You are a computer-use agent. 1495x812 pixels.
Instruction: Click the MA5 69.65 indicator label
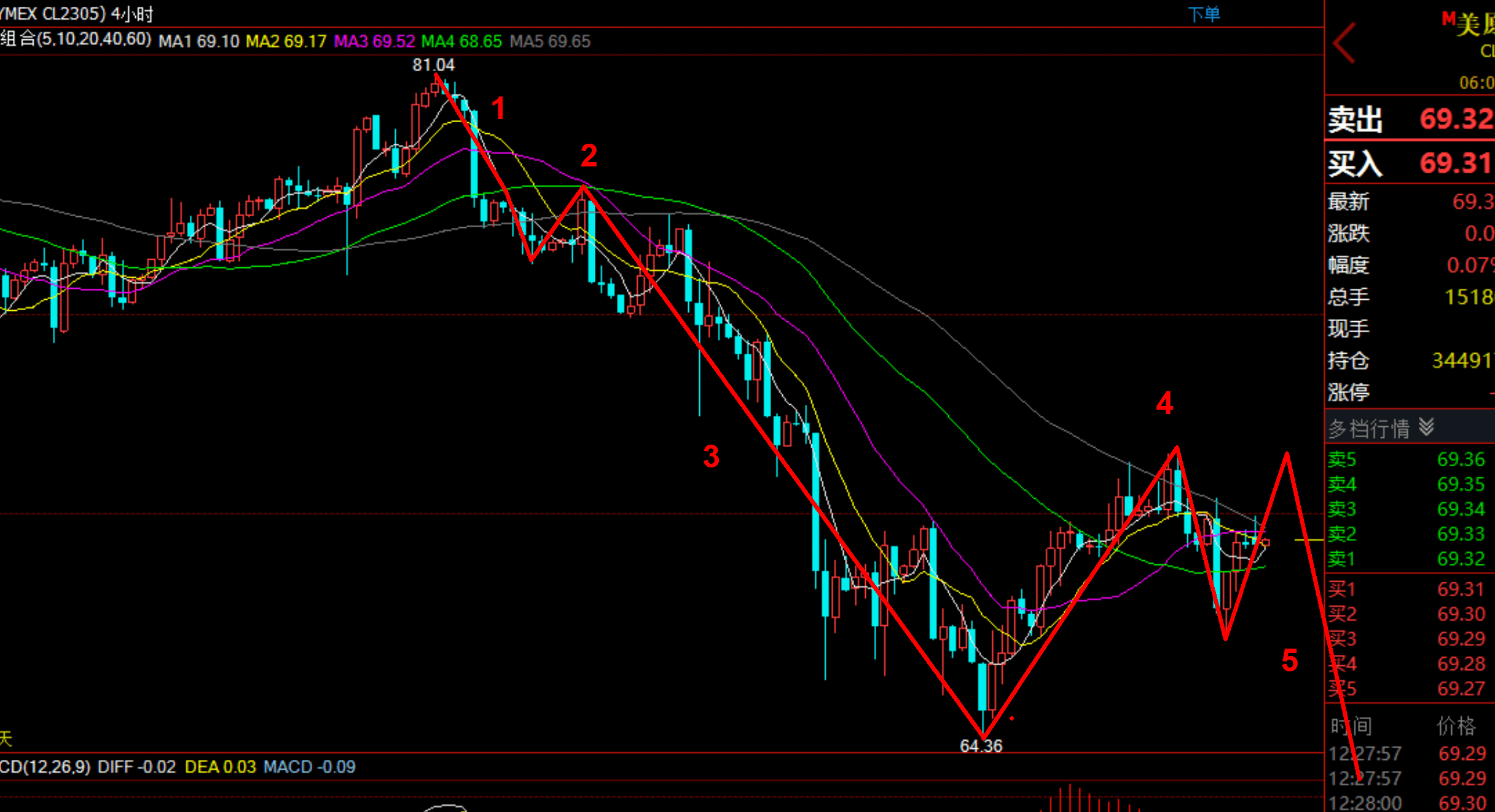pos(550,41)
